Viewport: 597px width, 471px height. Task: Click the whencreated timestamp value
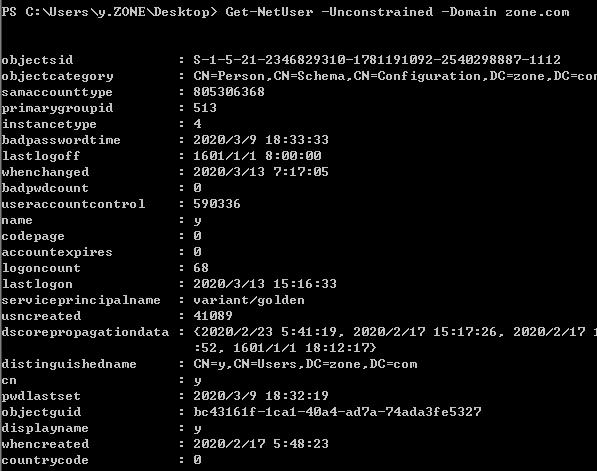pos(261,444)
